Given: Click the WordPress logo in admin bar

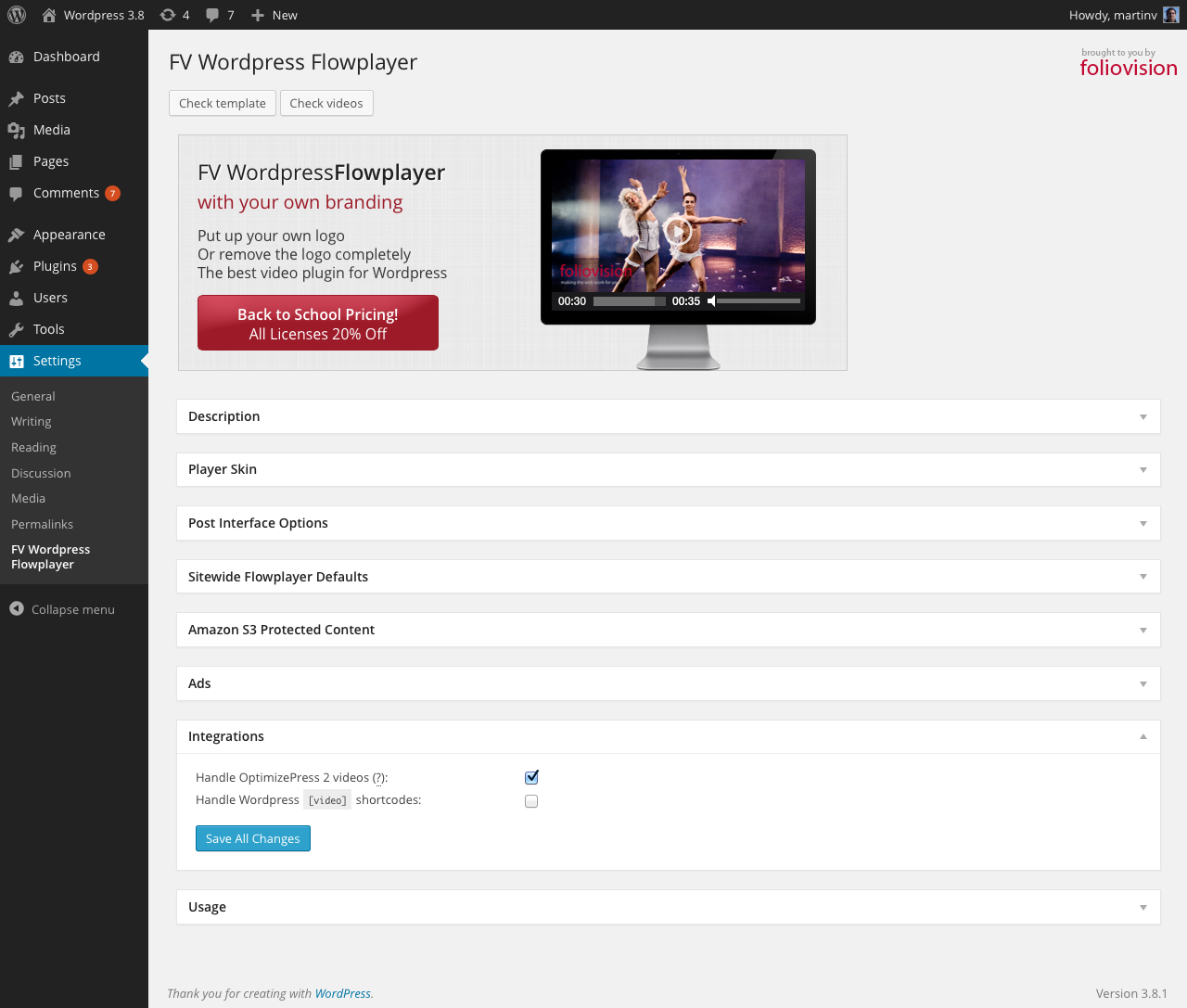Looking at the screenshot, I should [17, 15].
